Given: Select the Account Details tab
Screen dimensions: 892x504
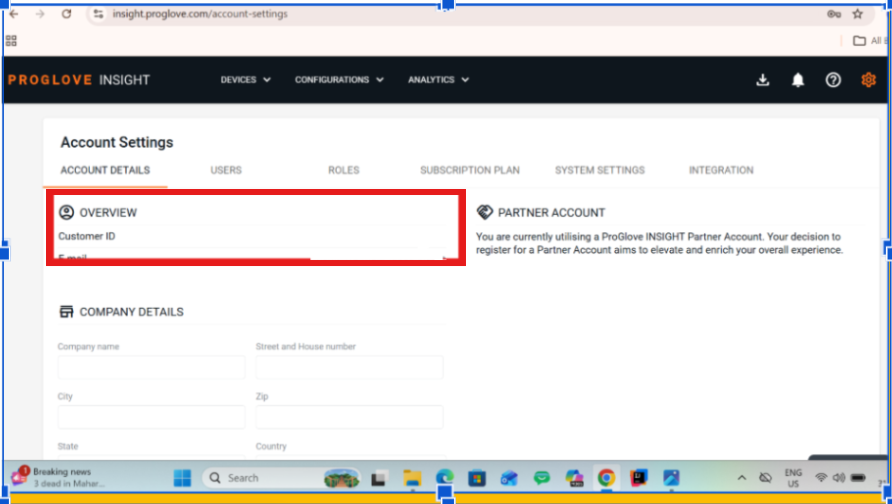Looking at the screenshot, I should [105, 170].
